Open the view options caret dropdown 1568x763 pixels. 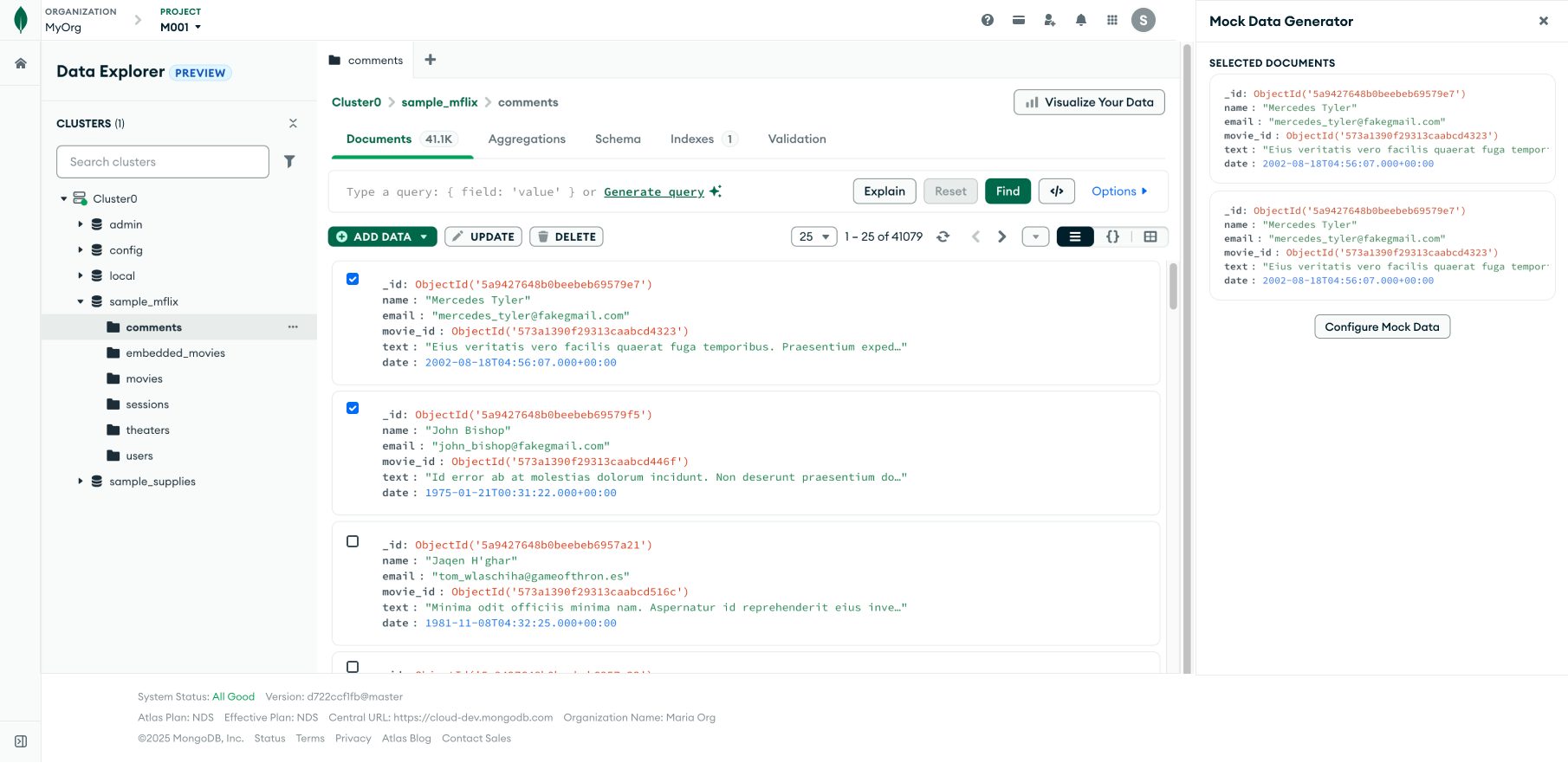1035,236
